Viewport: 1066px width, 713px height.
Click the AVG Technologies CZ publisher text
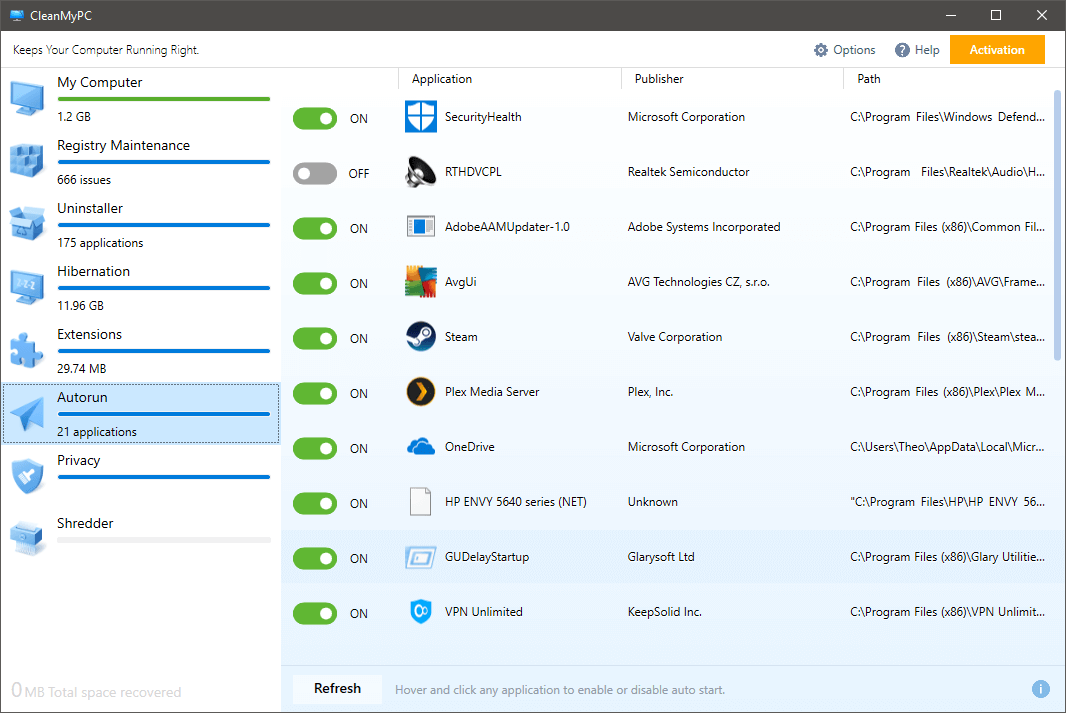pyautogui.click(x=698, y=282)
